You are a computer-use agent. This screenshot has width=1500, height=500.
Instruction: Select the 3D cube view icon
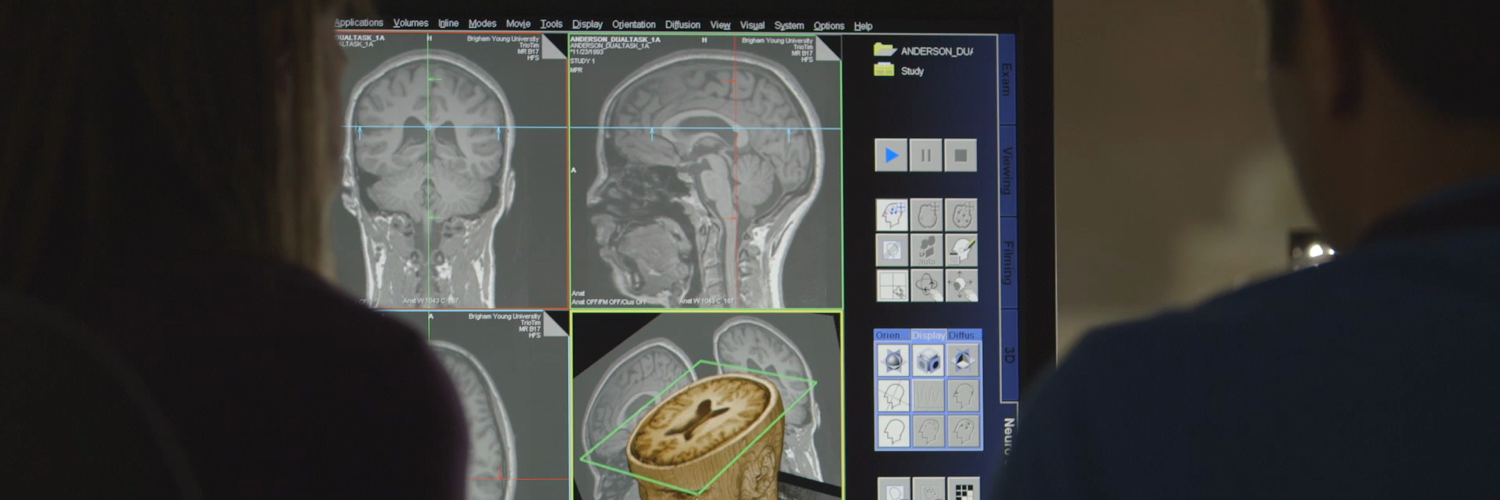pos(928,361)
